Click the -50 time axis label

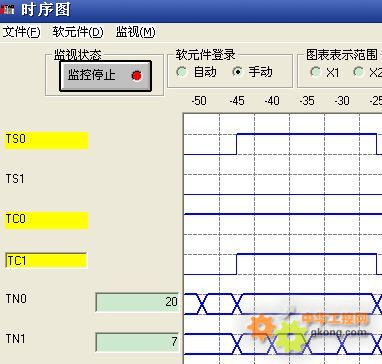pyautogui.click(x=199, y=100)
